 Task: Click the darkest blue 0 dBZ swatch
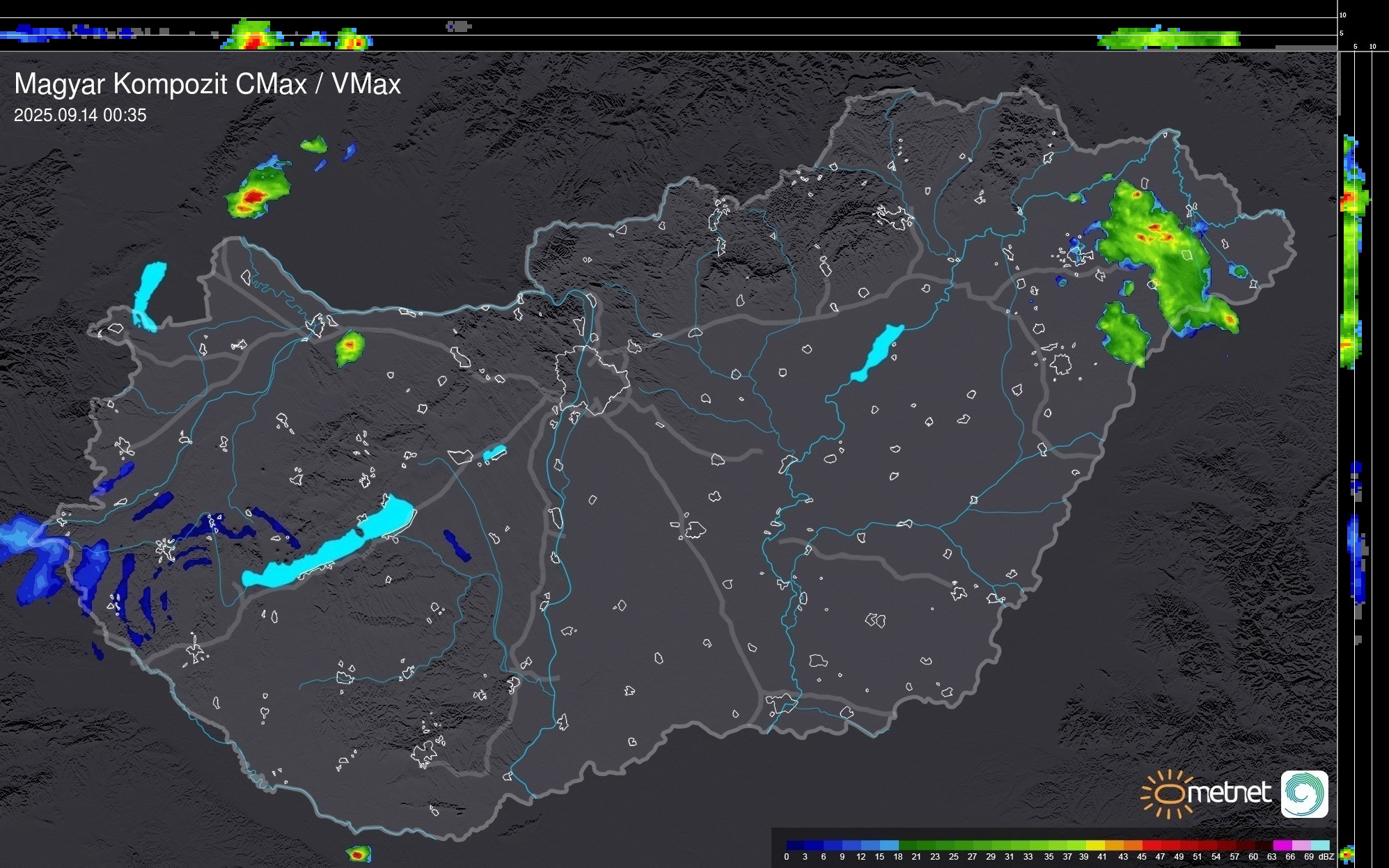click(x=796, y=845)
